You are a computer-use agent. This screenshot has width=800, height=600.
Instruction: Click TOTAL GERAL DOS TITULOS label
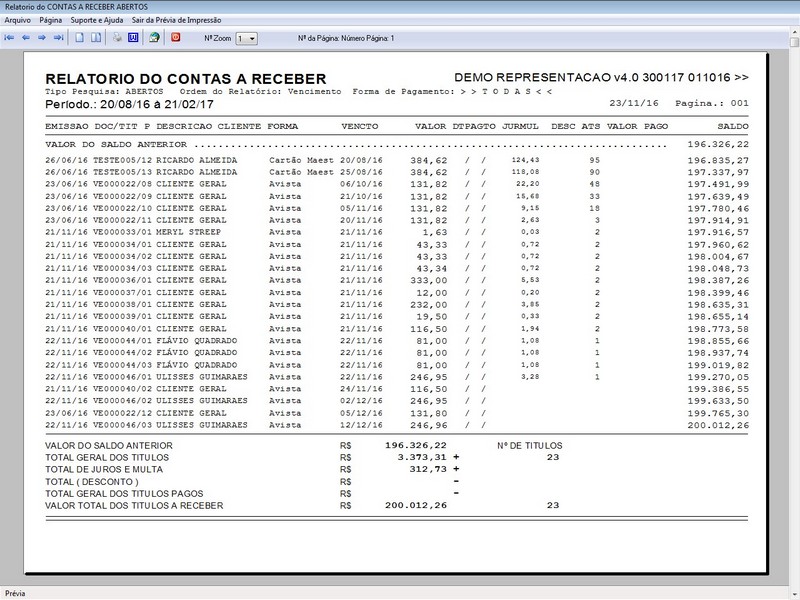(107, 458)
